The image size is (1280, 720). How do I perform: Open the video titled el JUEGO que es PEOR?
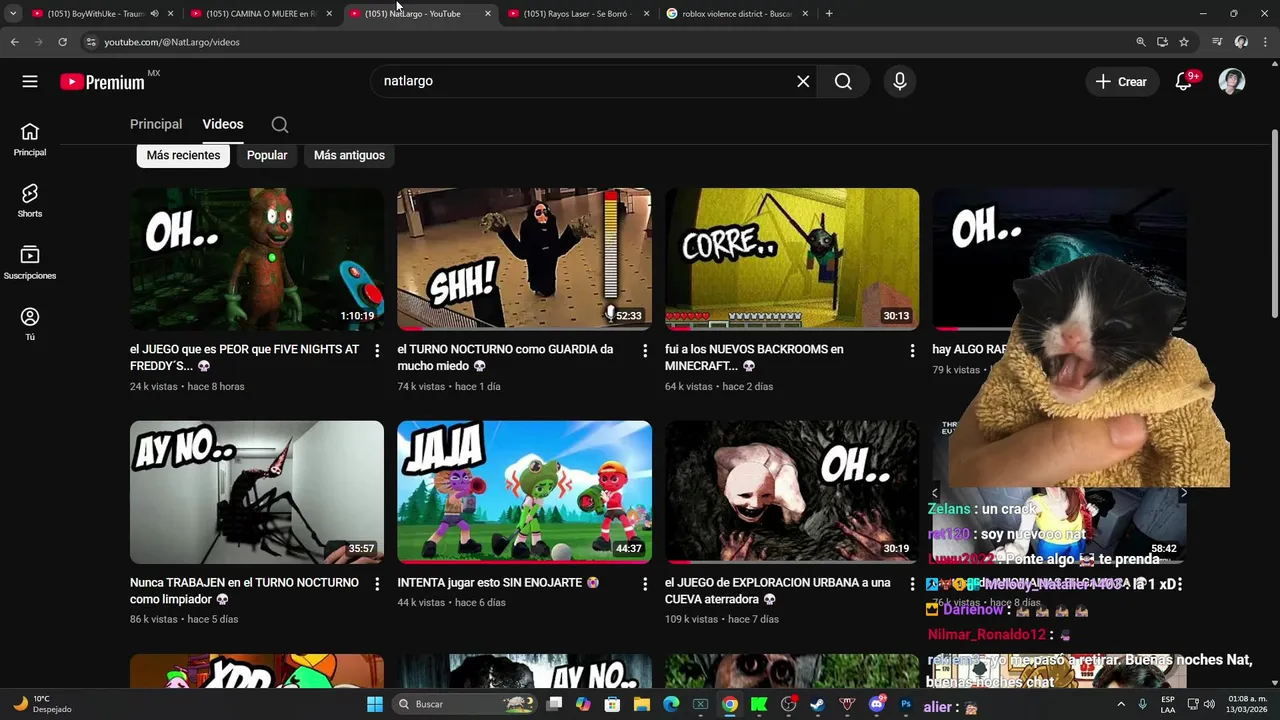click(x=244, y=357)
